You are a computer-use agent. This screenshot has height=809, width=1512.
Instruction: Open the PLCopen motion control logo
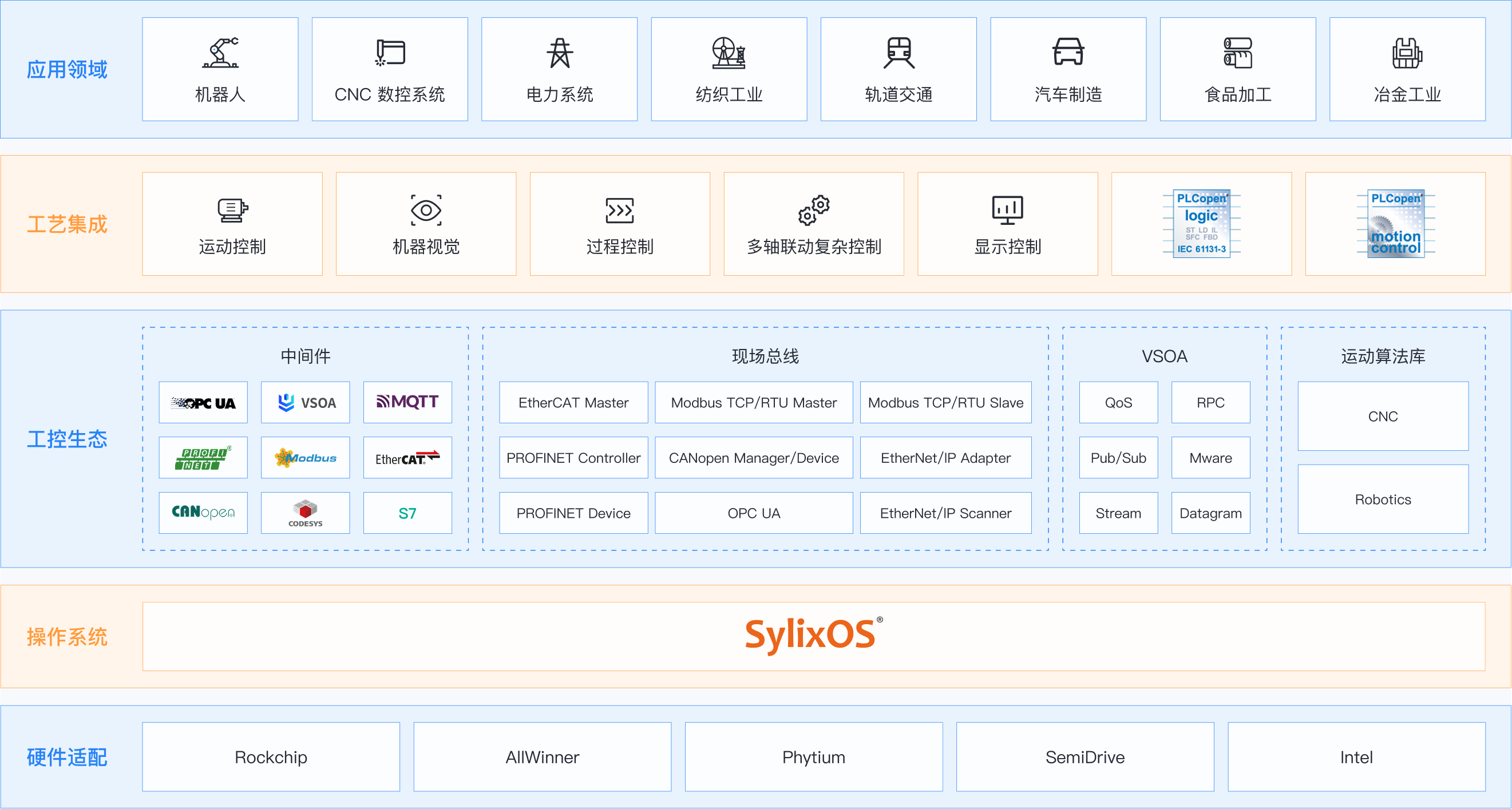pyautogui.click(x=1396, y=224)
